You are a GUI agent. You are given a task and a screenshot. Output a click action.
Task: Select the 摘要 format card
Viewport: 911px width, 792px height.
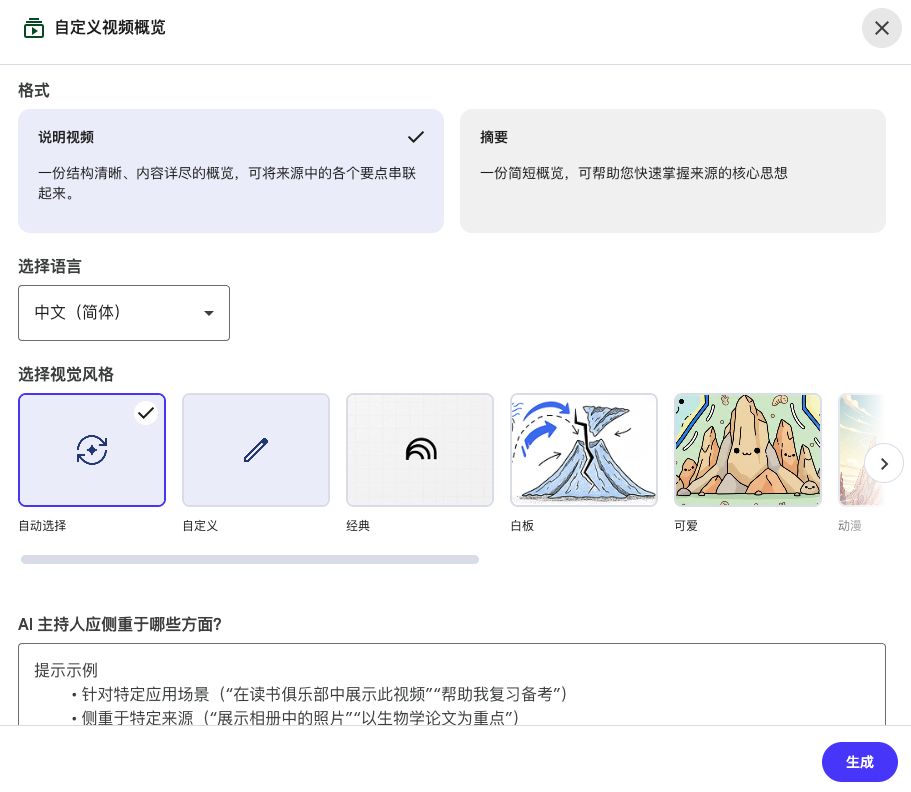(x=672, y=171)
